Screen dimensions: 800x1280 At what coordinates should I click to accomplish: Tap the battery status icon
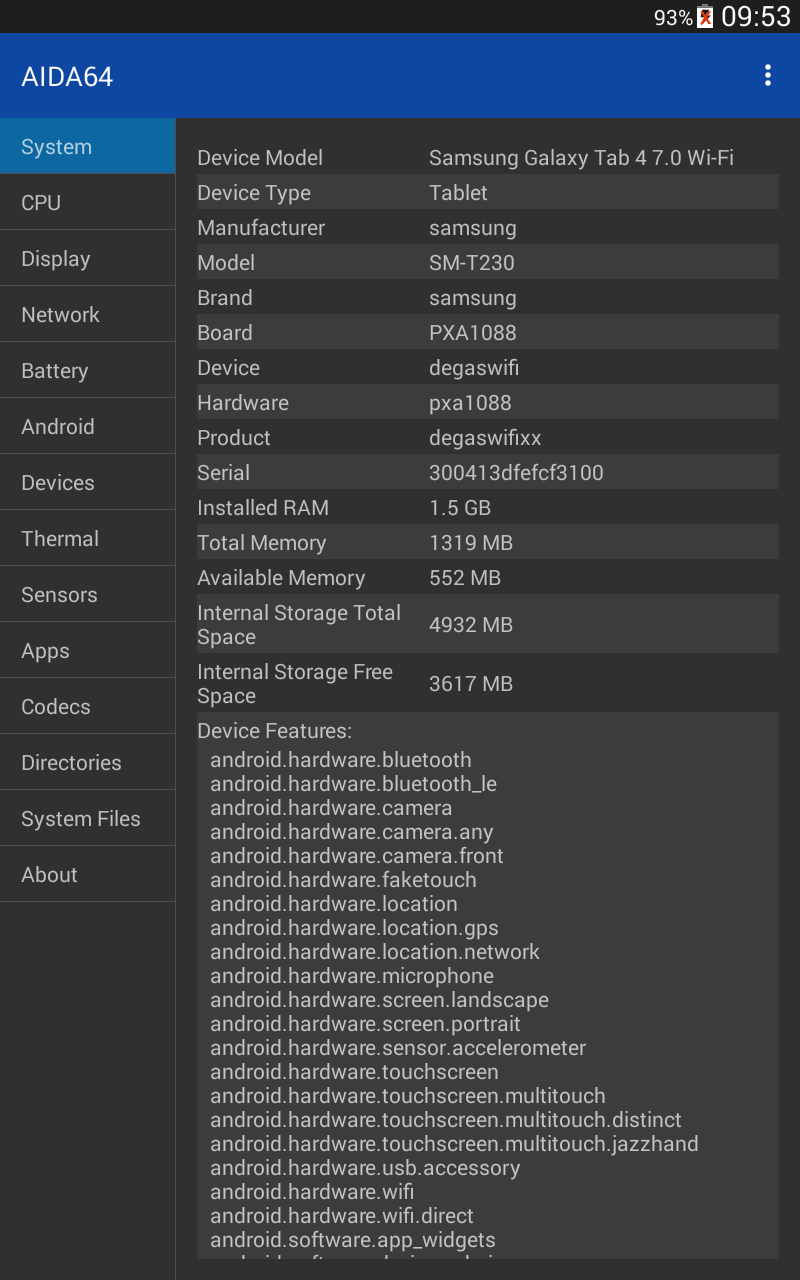coord(705,17)
